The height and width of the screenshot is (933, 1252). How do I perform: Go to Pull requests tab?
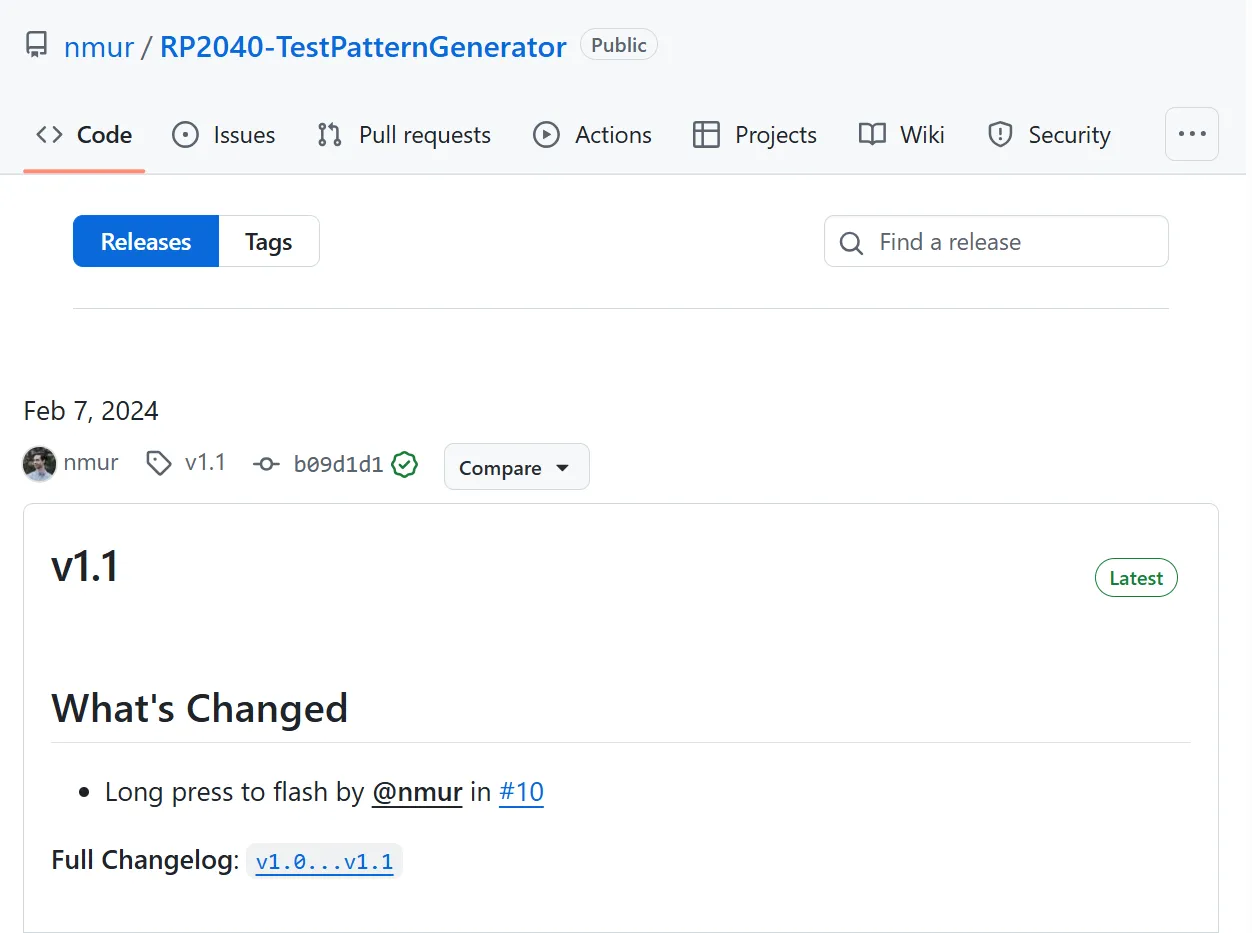pos(404,135)
